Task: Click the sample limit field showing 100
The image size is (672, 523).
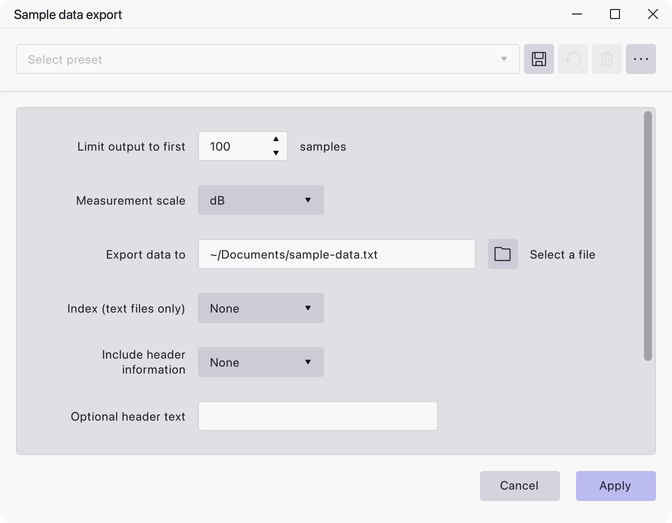Action: point(243,146)
